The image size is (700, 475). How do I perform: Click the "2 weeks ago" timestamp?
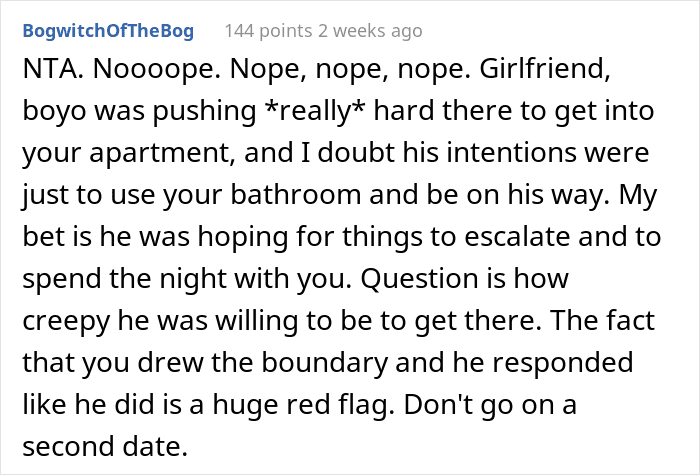pyautogui.click(x=368, y=31)
